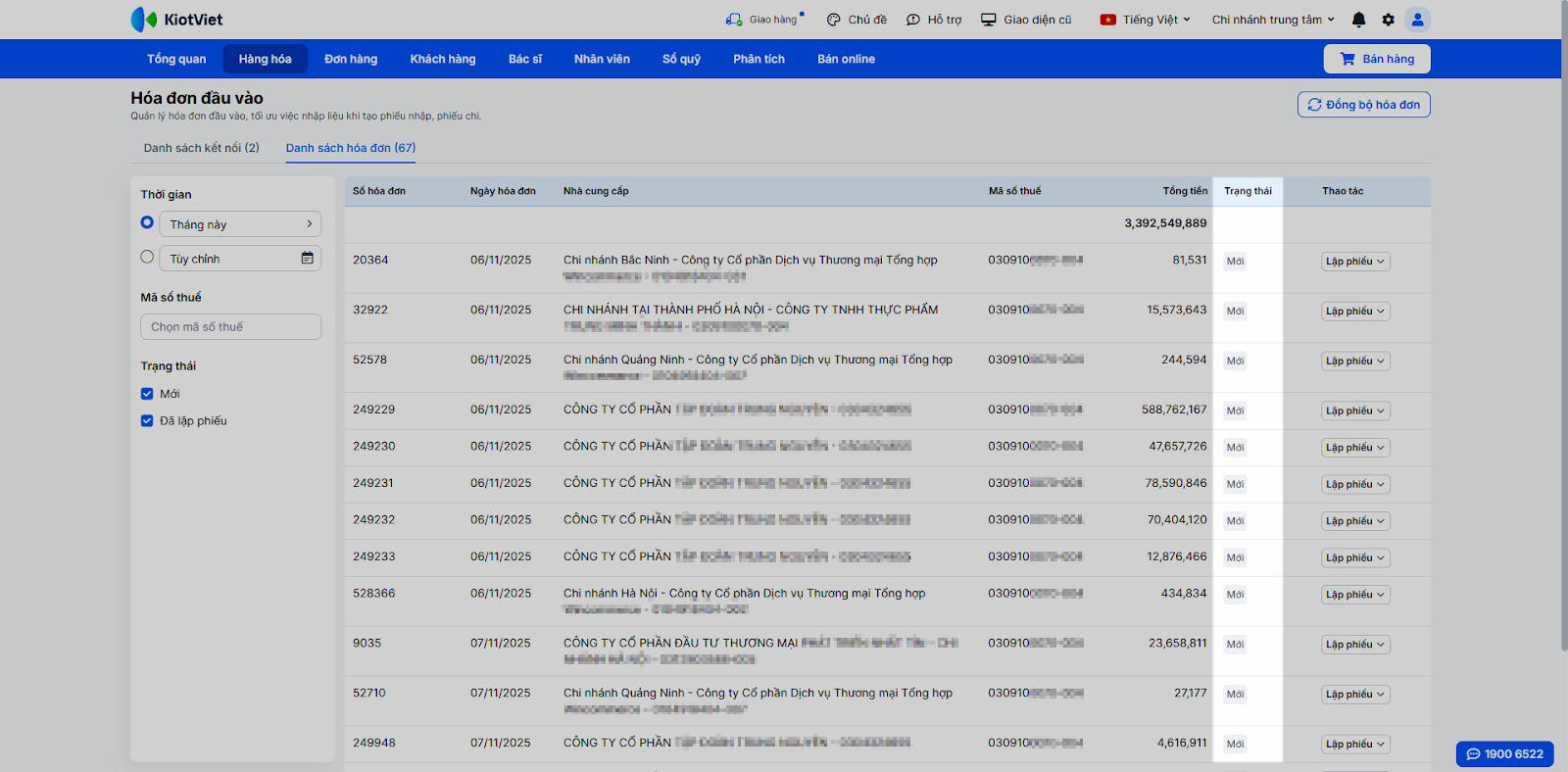
Task: Switch to Danh sách kết nối tab
Action: click(x=201, y=148)
